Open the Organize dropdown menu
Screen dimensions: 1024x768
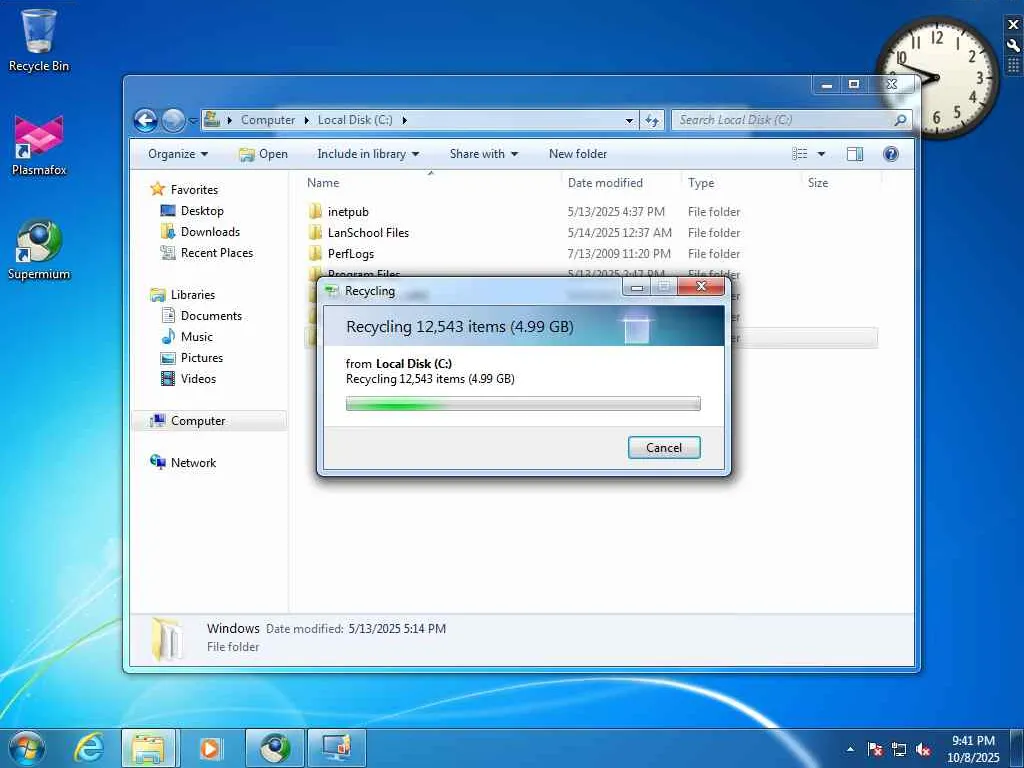178,154
